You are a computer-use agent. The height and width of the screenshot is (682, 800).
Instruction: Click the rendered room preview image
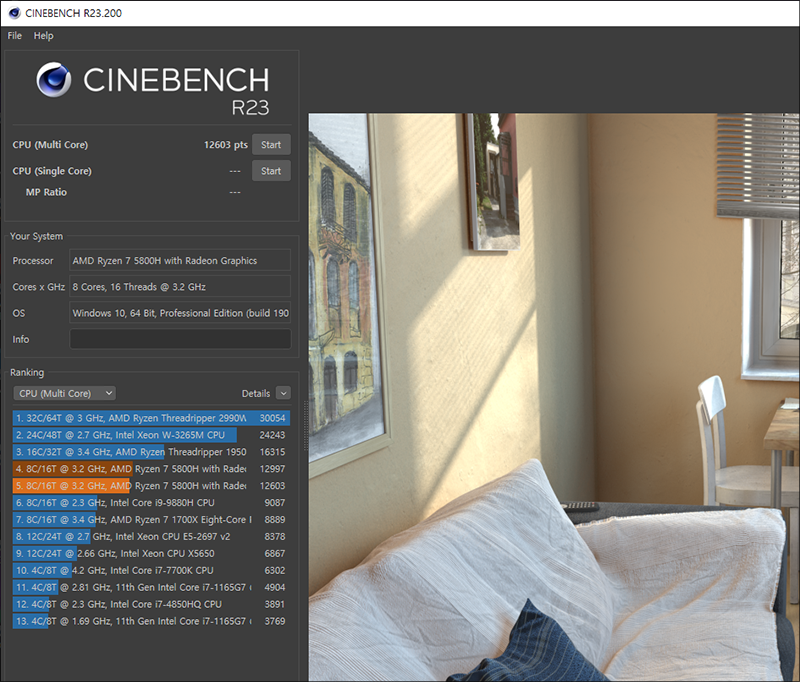[x=554, y=397]
